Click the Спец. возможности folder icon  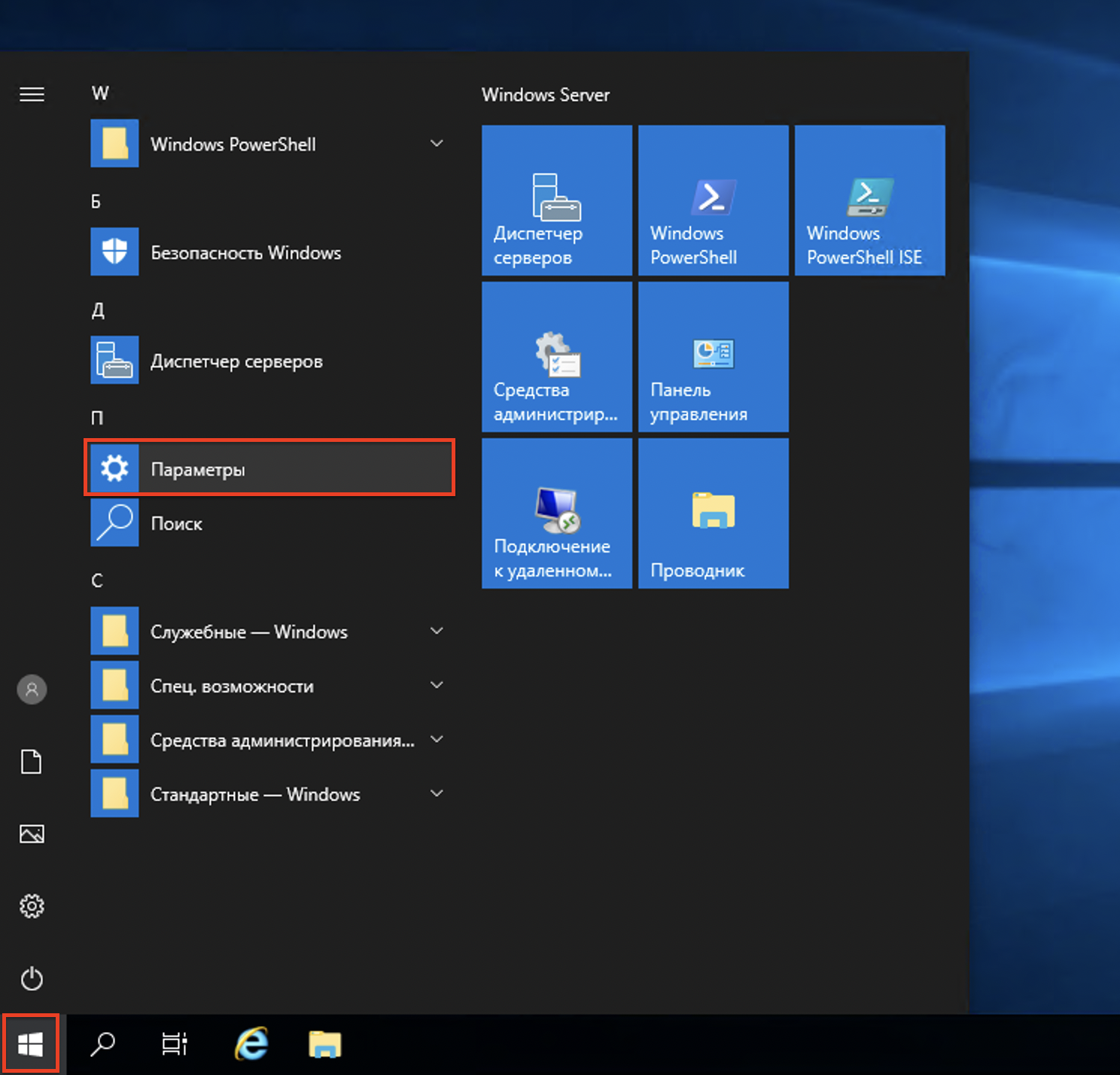(114, 685)
